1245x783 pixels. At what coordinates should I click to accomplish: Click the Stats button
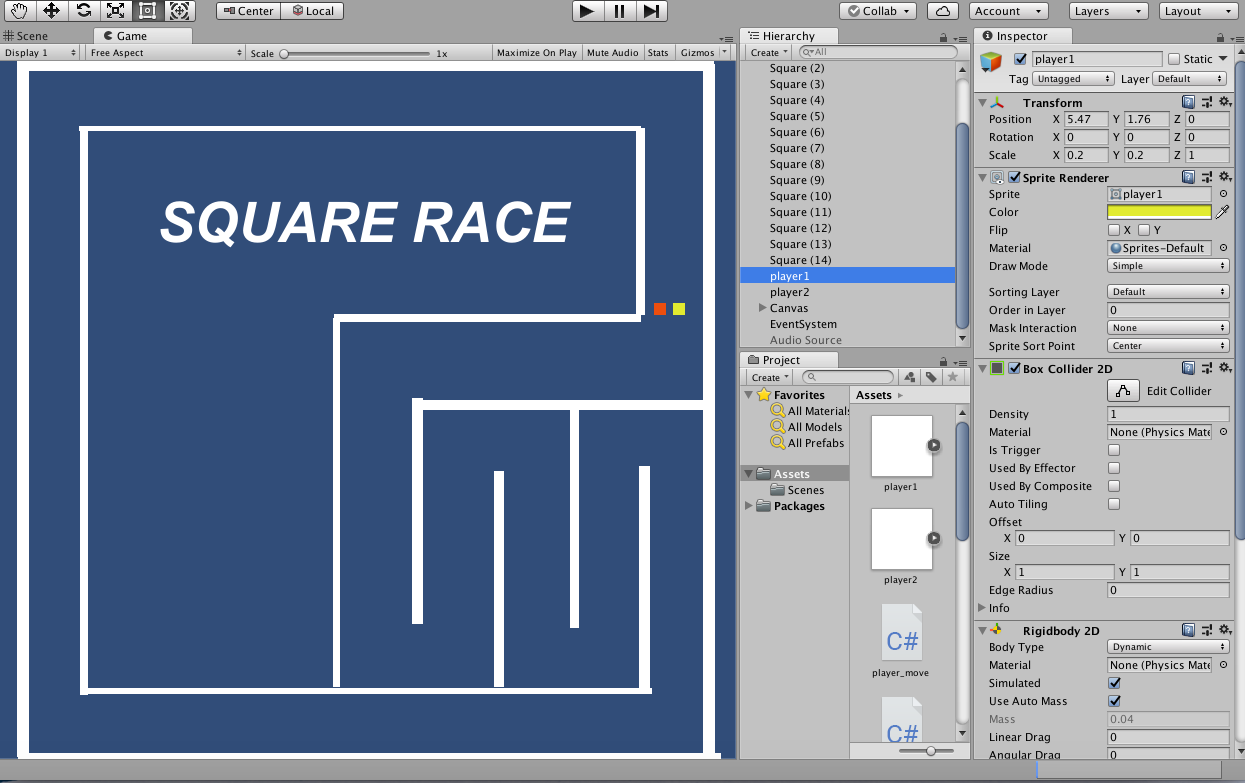point(658,53)
